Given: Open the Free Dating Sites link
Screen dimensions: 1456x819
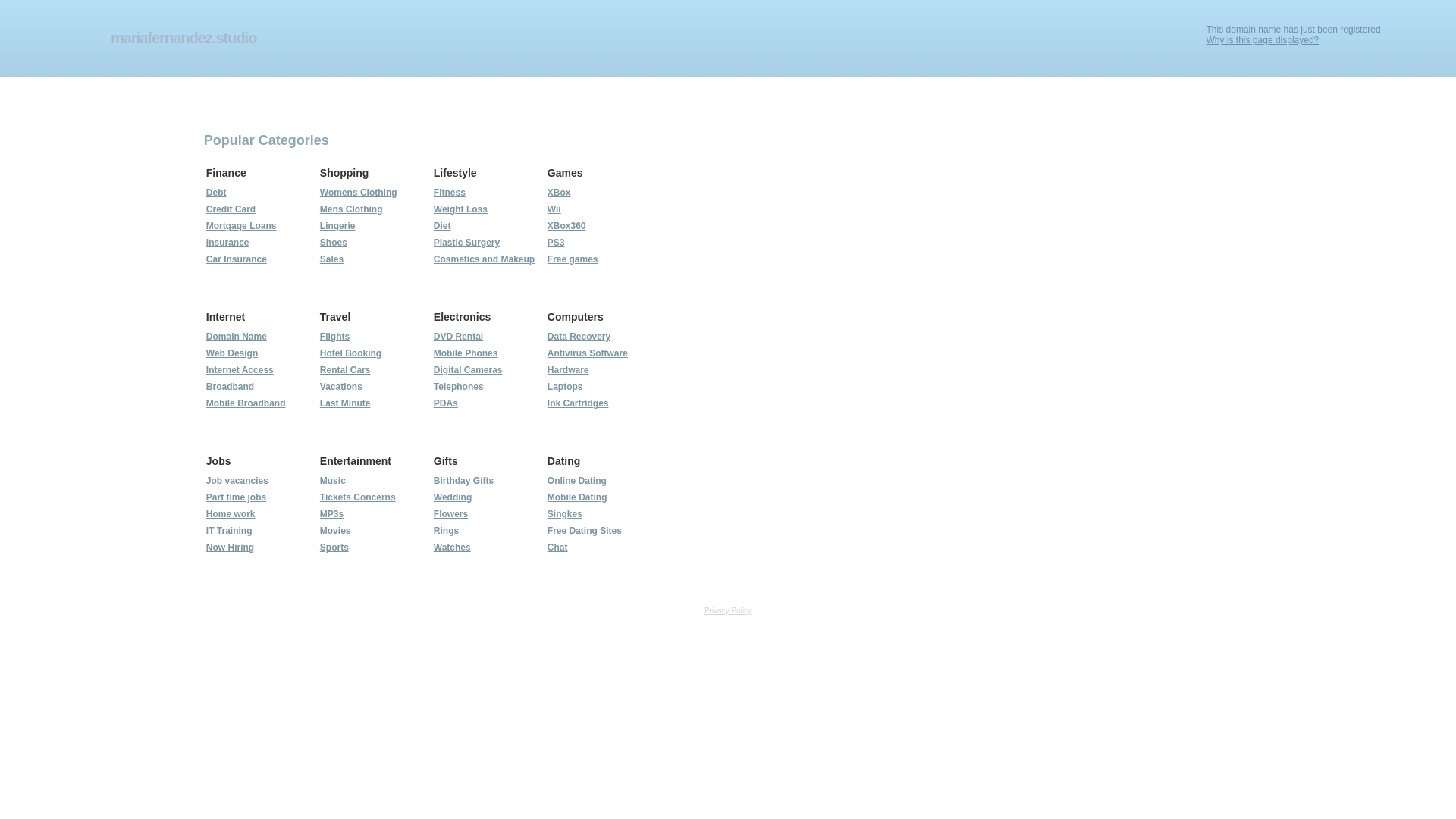Looking at the screenshot, I should point(584,531).
